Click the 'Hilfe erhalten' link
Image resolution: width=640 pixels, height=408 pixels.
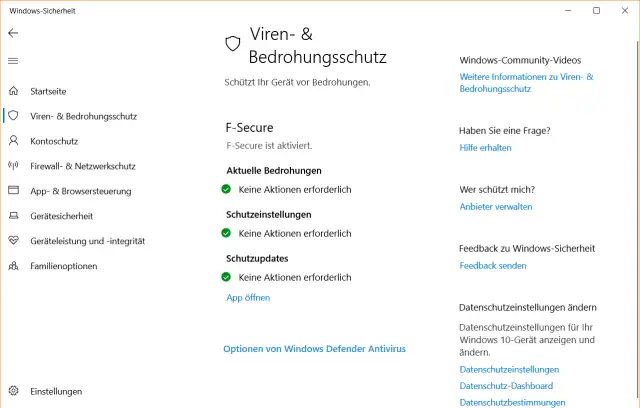[485, 148]
